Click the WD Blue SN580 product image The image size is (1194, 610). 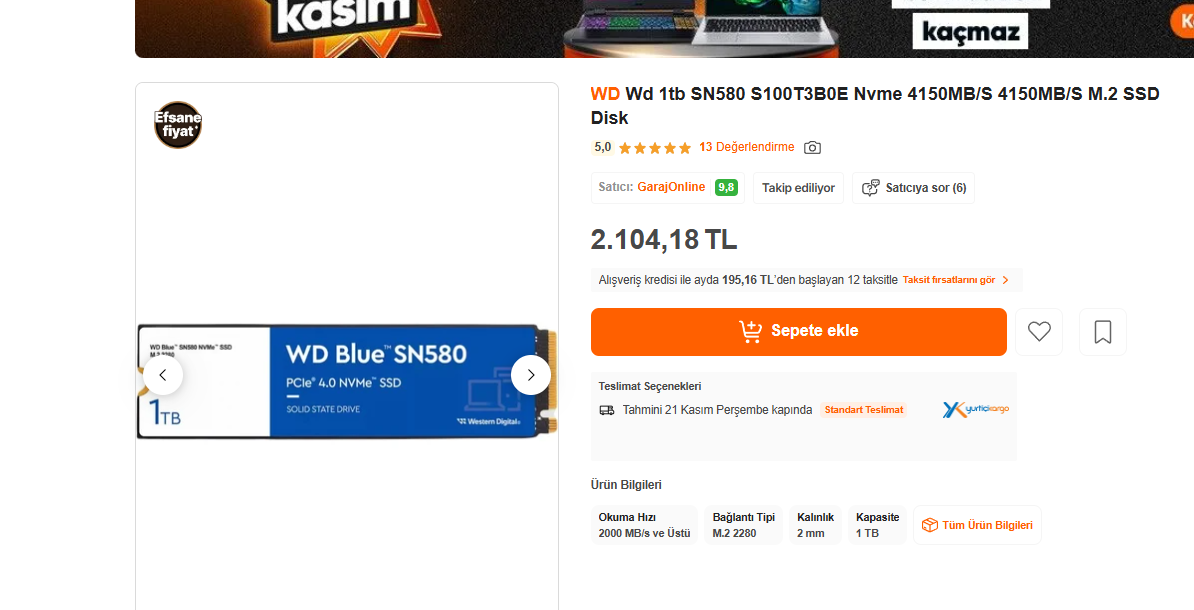[347, 381]
